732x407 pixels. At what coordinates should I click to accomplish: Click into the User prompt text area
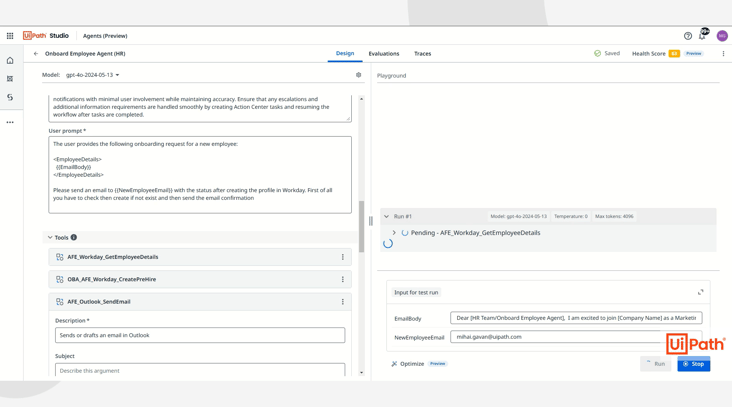[x=200, y=175]
